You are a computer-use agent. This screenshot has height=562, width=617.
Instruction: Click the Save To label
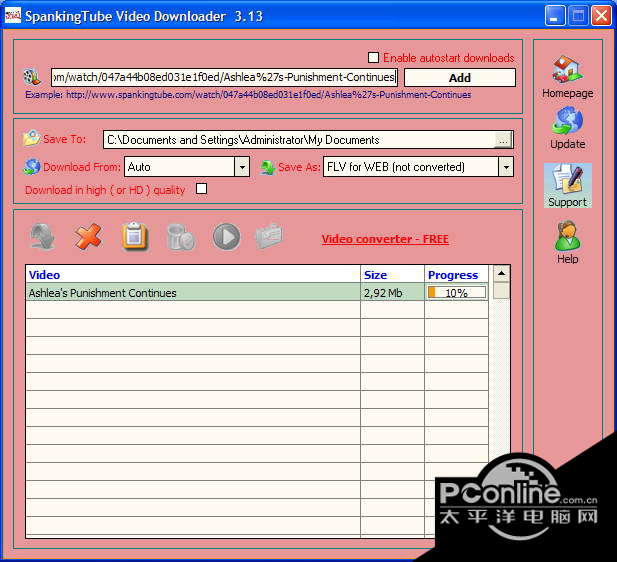click(x=65, y=139)
